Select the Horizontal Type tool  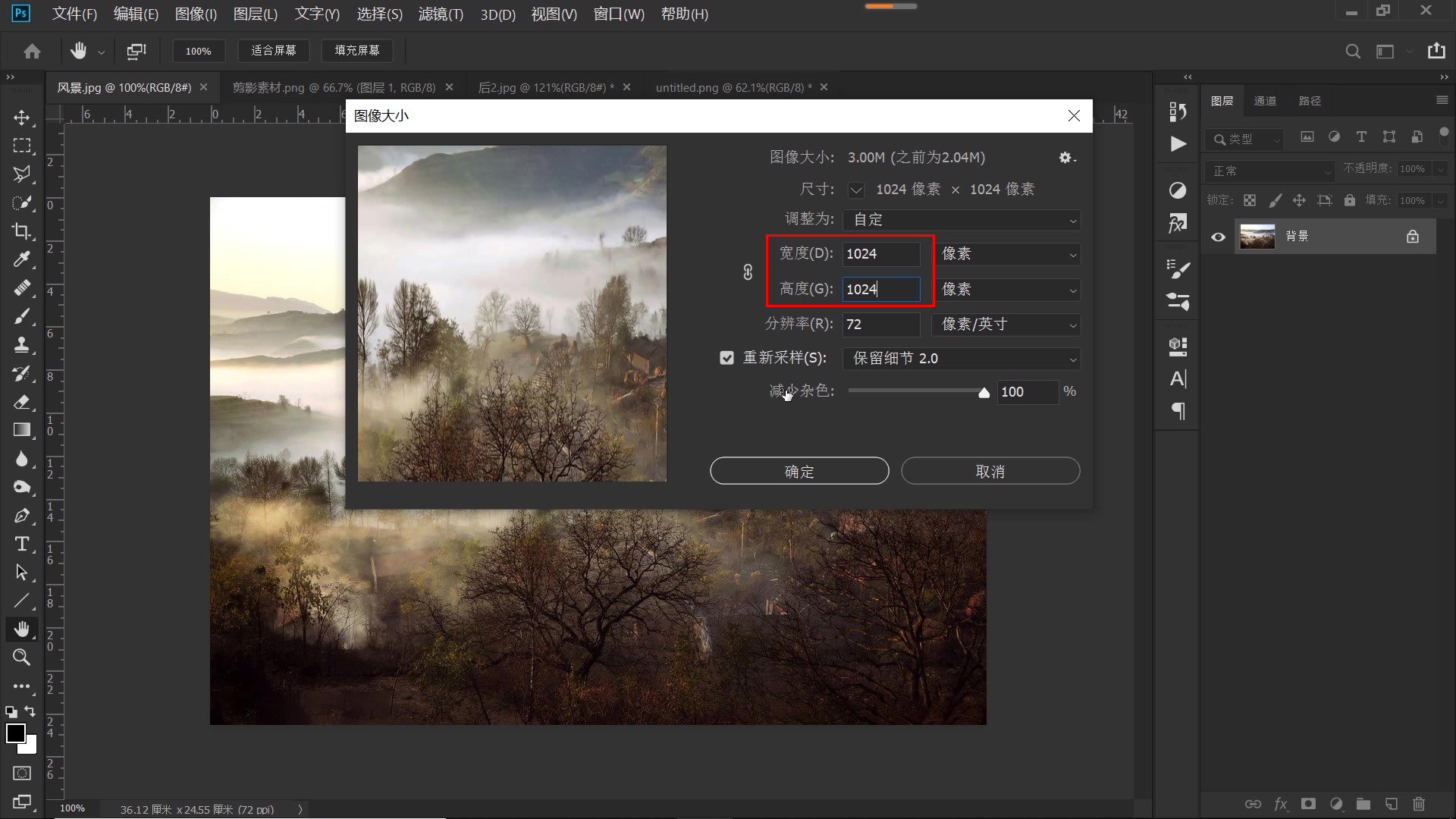coord(22,544)
